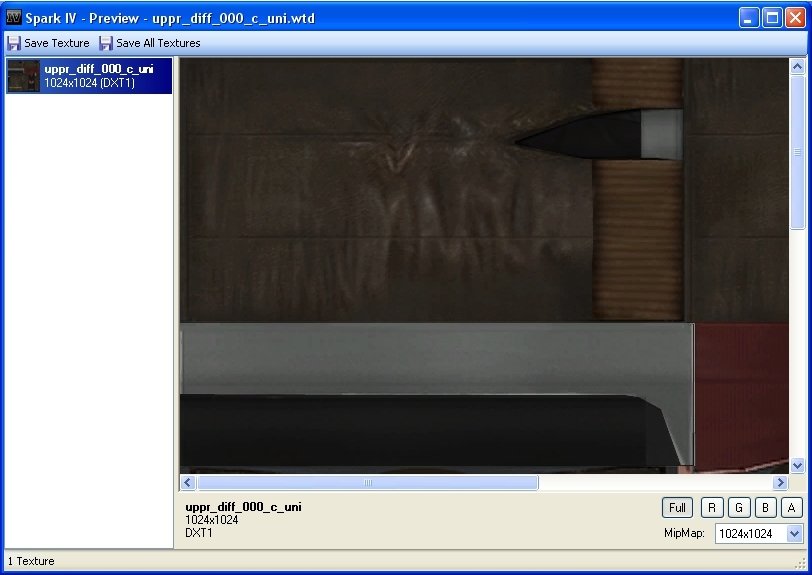
Task: Open the Spark IV title bar icon menu
Action: tap(14, 18)
